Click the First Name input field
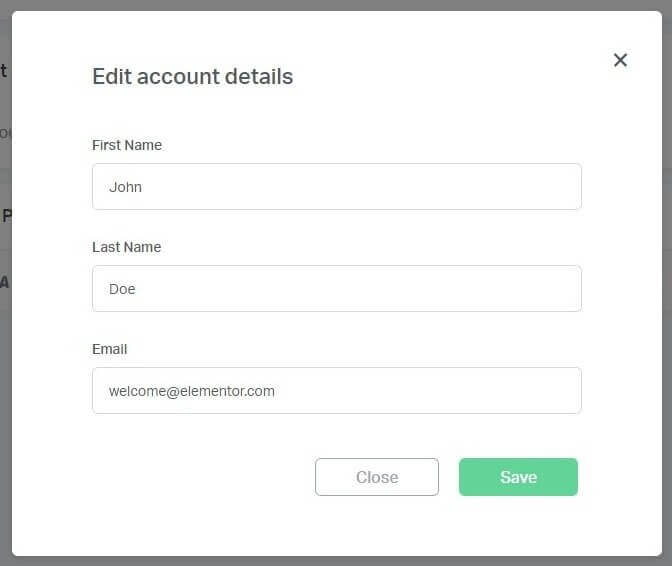The height and width of the screenshot is (566, 672). [336, 187]
